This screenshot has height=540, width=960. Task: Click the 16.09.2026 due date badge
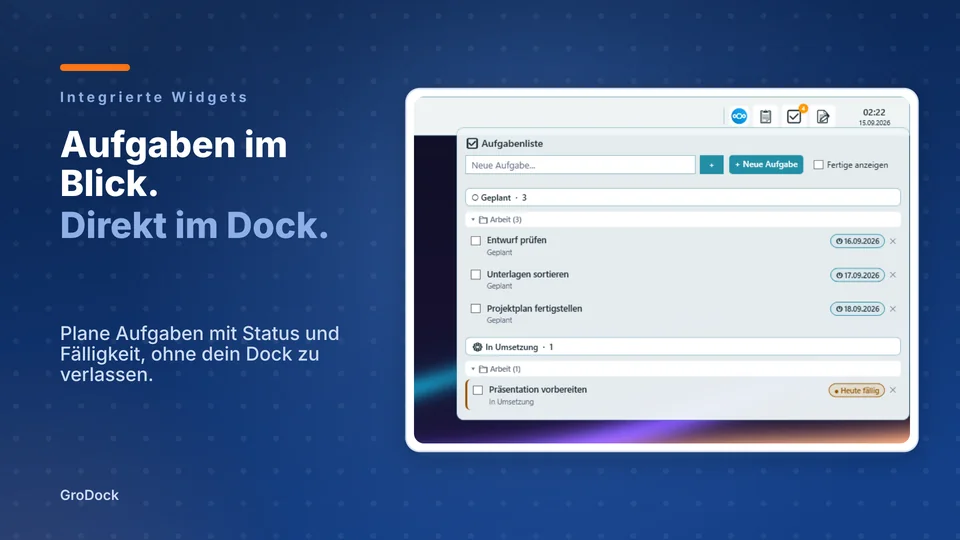point(857,241)
